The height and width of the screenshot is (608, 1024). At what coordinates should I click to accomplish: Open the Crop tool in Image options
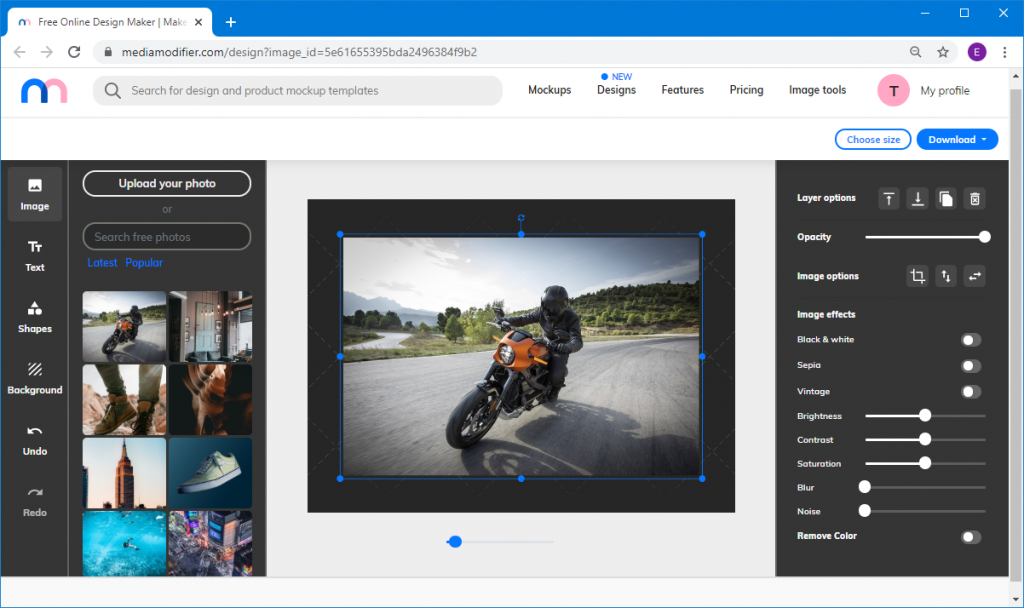coord(917,275)
